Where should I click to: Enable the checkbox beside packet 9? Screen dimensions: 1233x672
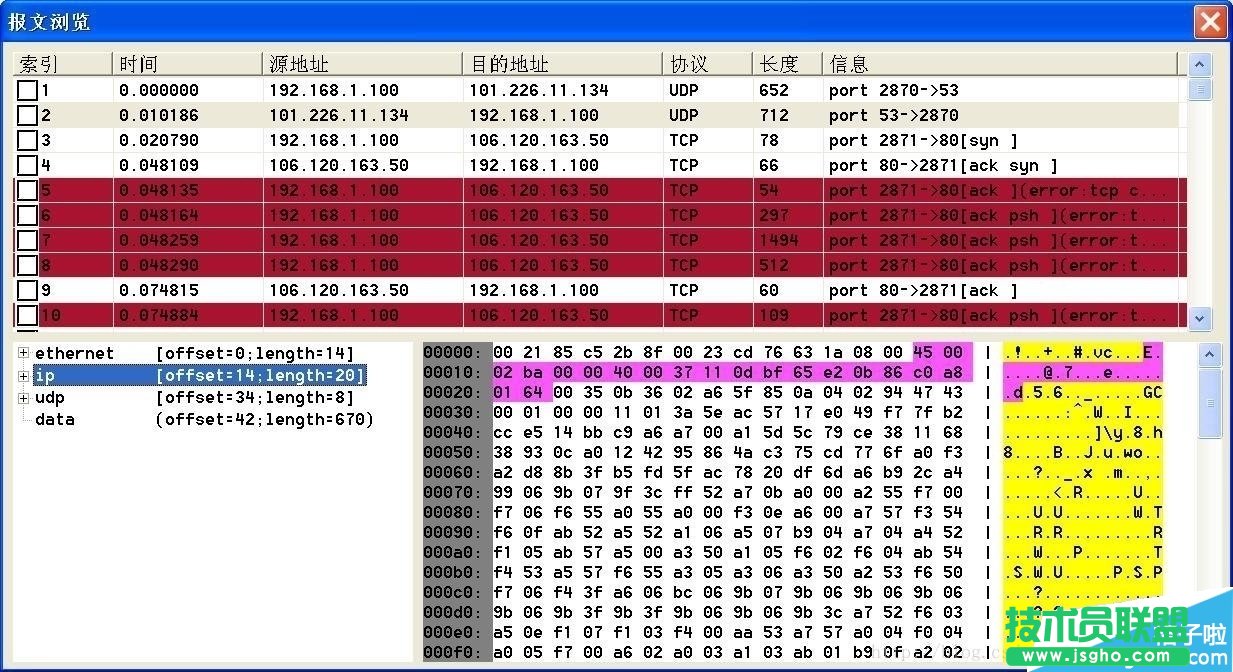pos(27,290)
